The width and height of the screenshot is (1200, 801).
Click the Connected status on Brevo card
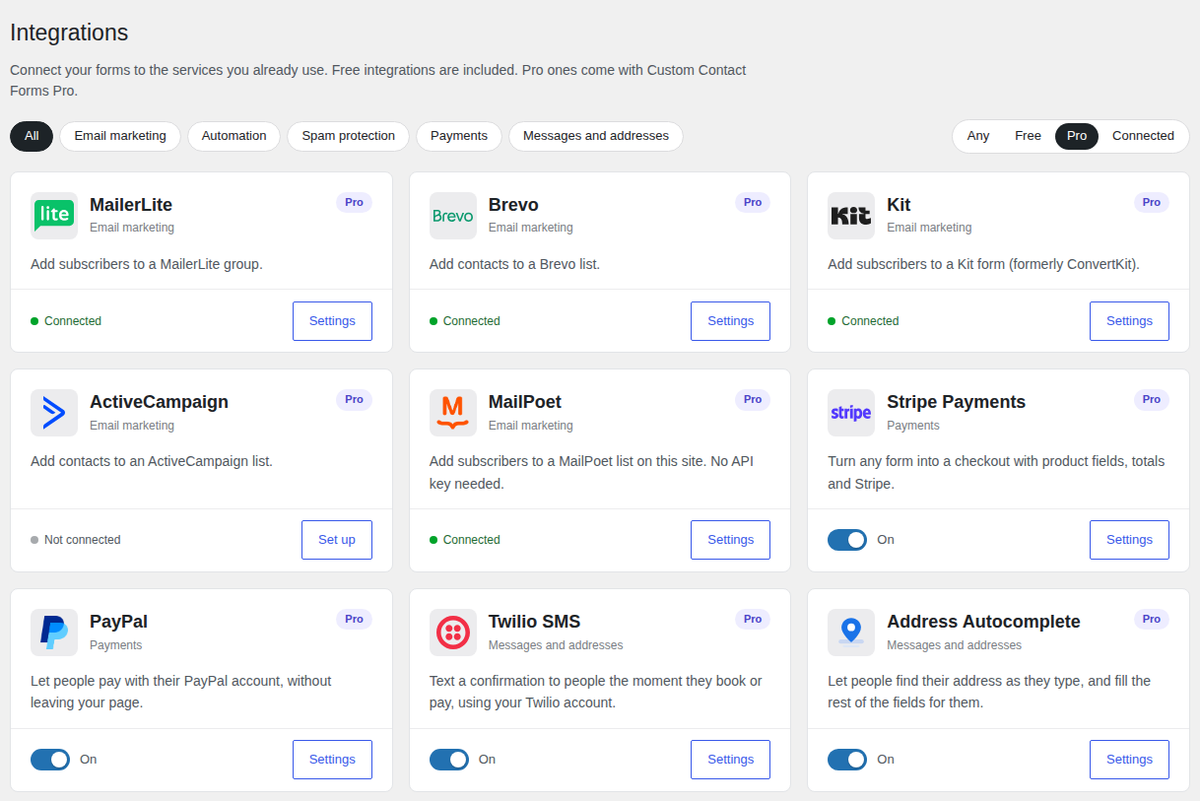click(x=465, y=321)
